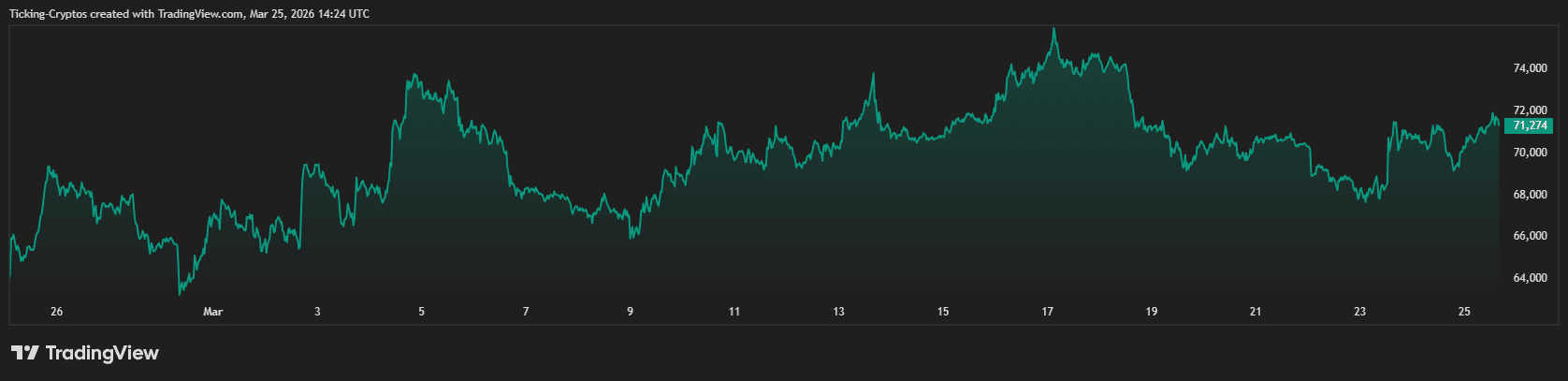This screenshot has height=381, width=1568.
Task: Choose date 17 on the time axis
Action: 1048,312
